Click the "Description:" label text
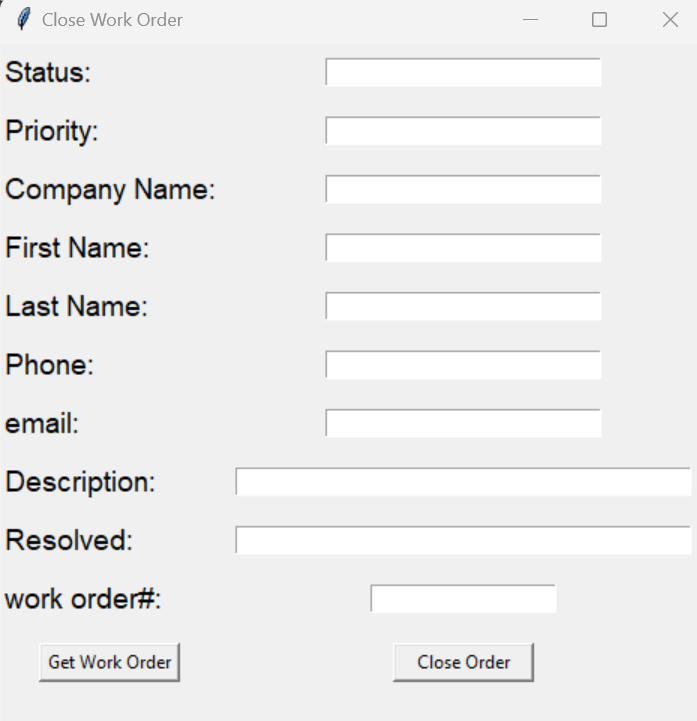Viewport: 697px width, 721px height. pos(80,482)
